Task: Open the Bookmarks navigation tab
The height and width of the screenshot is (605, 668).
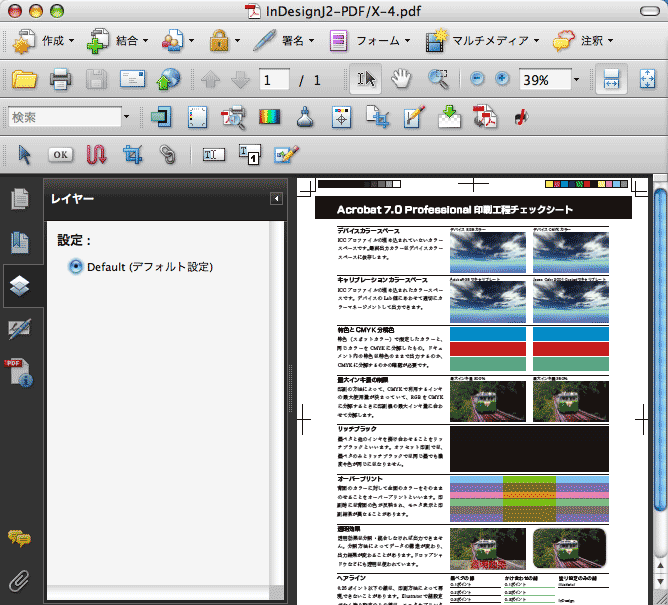Action: point(20,243)
